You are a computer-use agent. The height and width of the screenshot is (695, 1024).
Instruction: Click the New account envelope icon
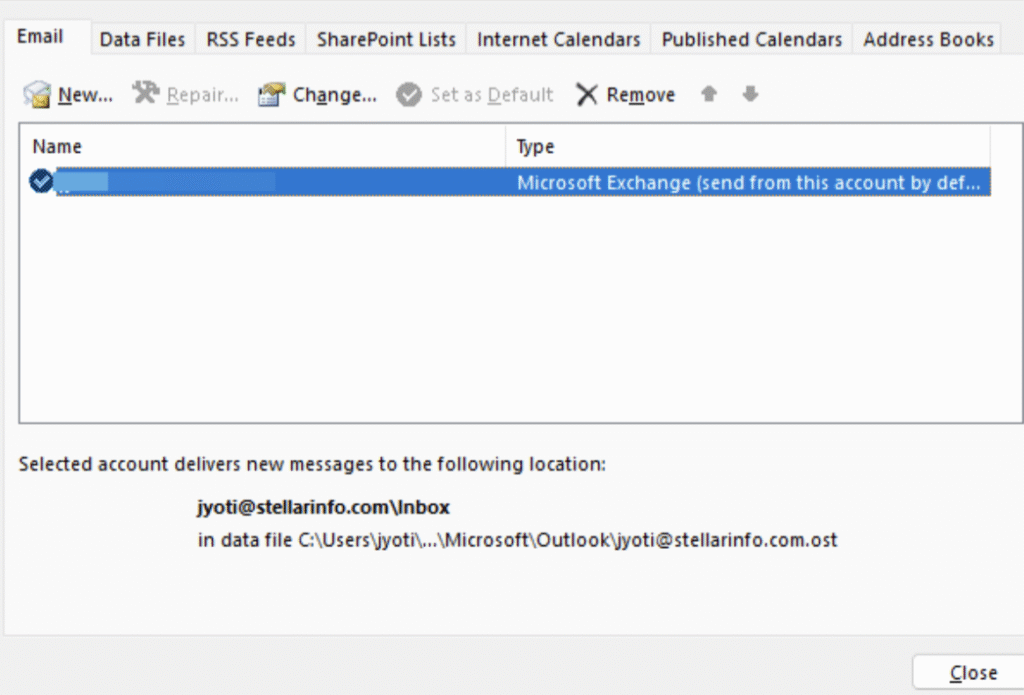37,95
